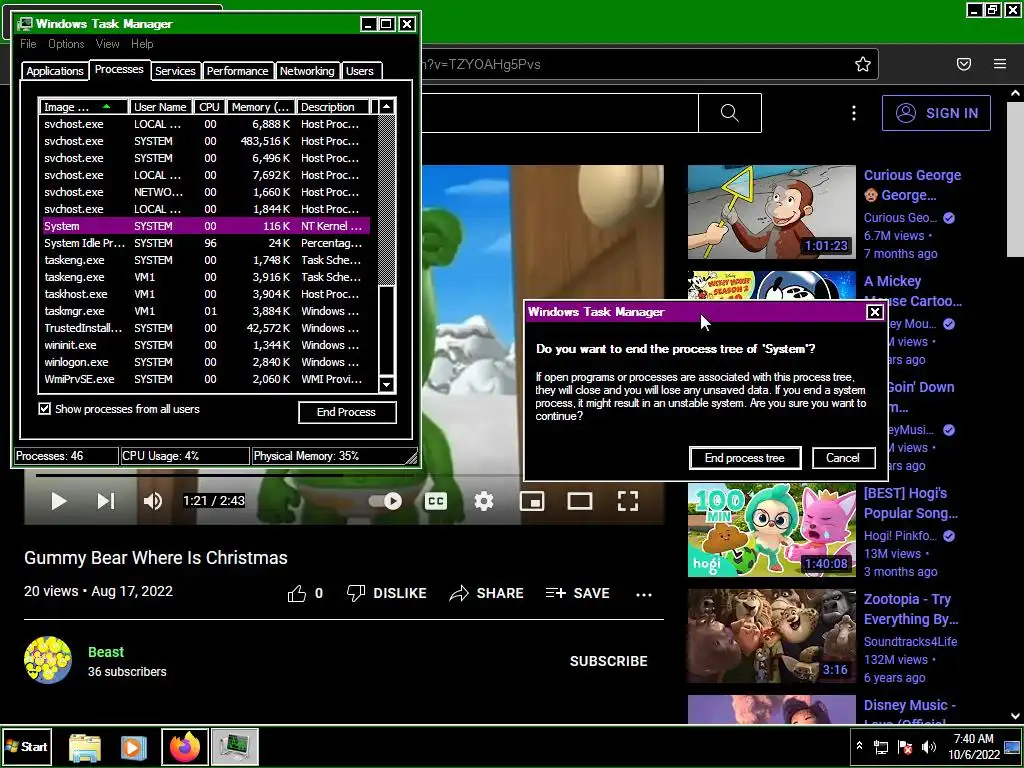Viewport: 1024px width, 768px height.
Task: Open the View menu in Task Manager
Action: tap(108, 44)
